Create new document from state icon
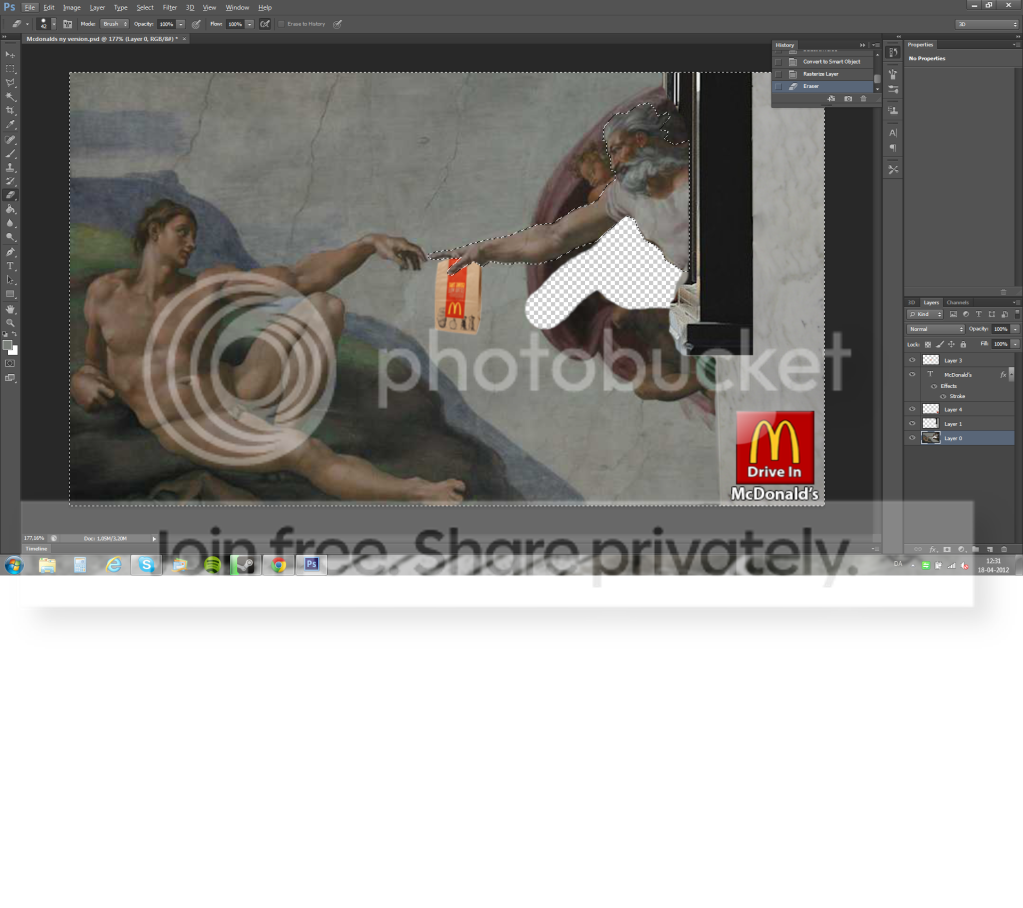Image resolution: width=1023 pixels, height=908 pixels. pos(831,98)
